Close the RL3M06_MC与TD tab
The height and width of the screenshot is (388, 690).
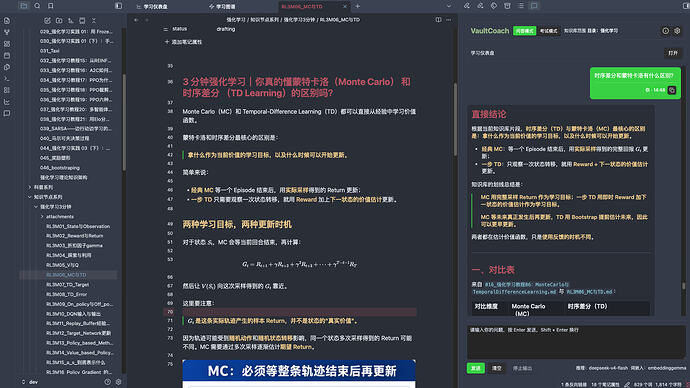(x=345, y=7)
